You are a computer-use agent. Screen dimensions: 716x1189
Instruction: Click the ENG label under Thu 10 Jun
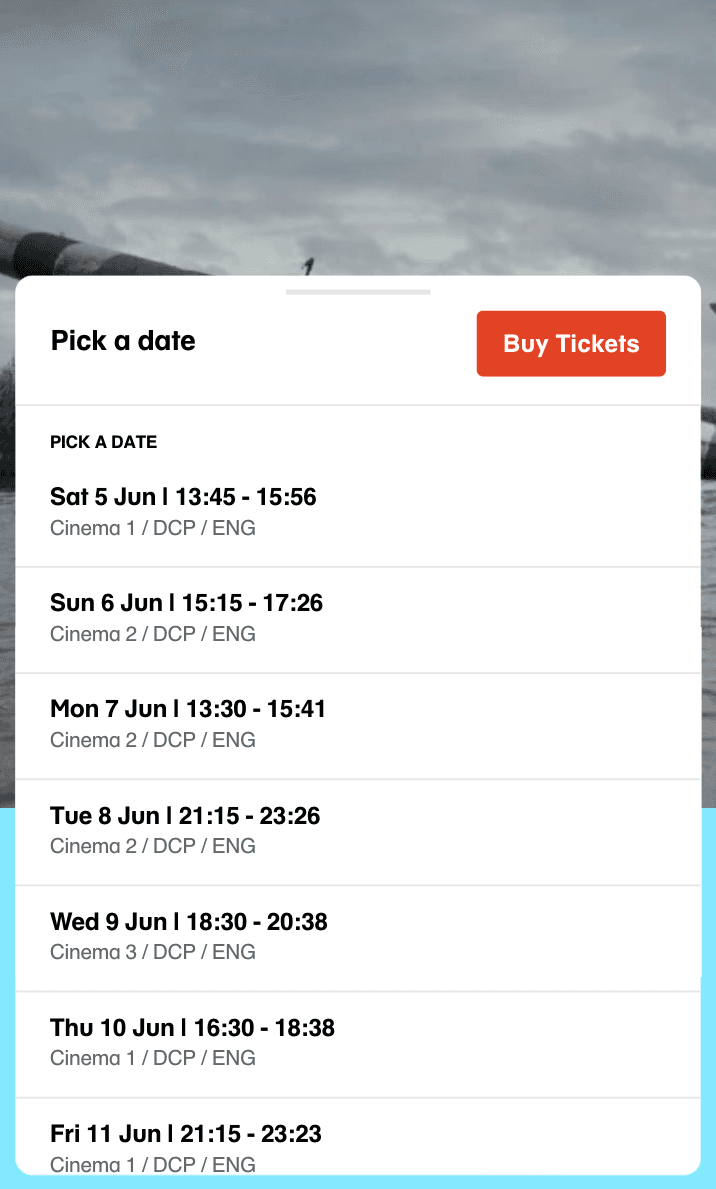(235, 1058)
